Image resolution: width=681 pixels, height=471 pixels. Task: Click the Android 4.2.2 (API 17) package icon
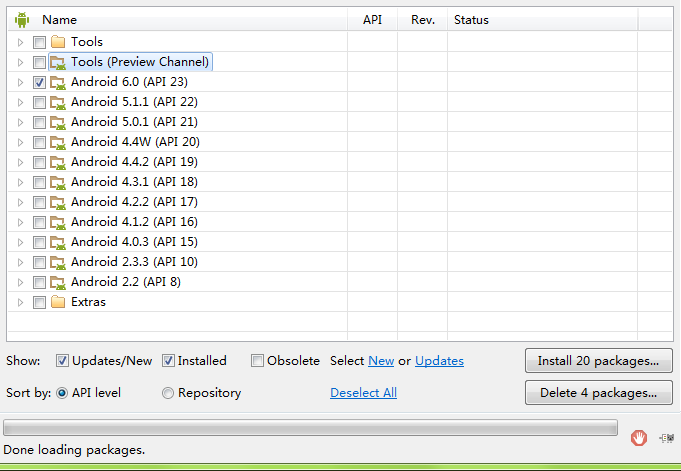(x=58, y=202)
